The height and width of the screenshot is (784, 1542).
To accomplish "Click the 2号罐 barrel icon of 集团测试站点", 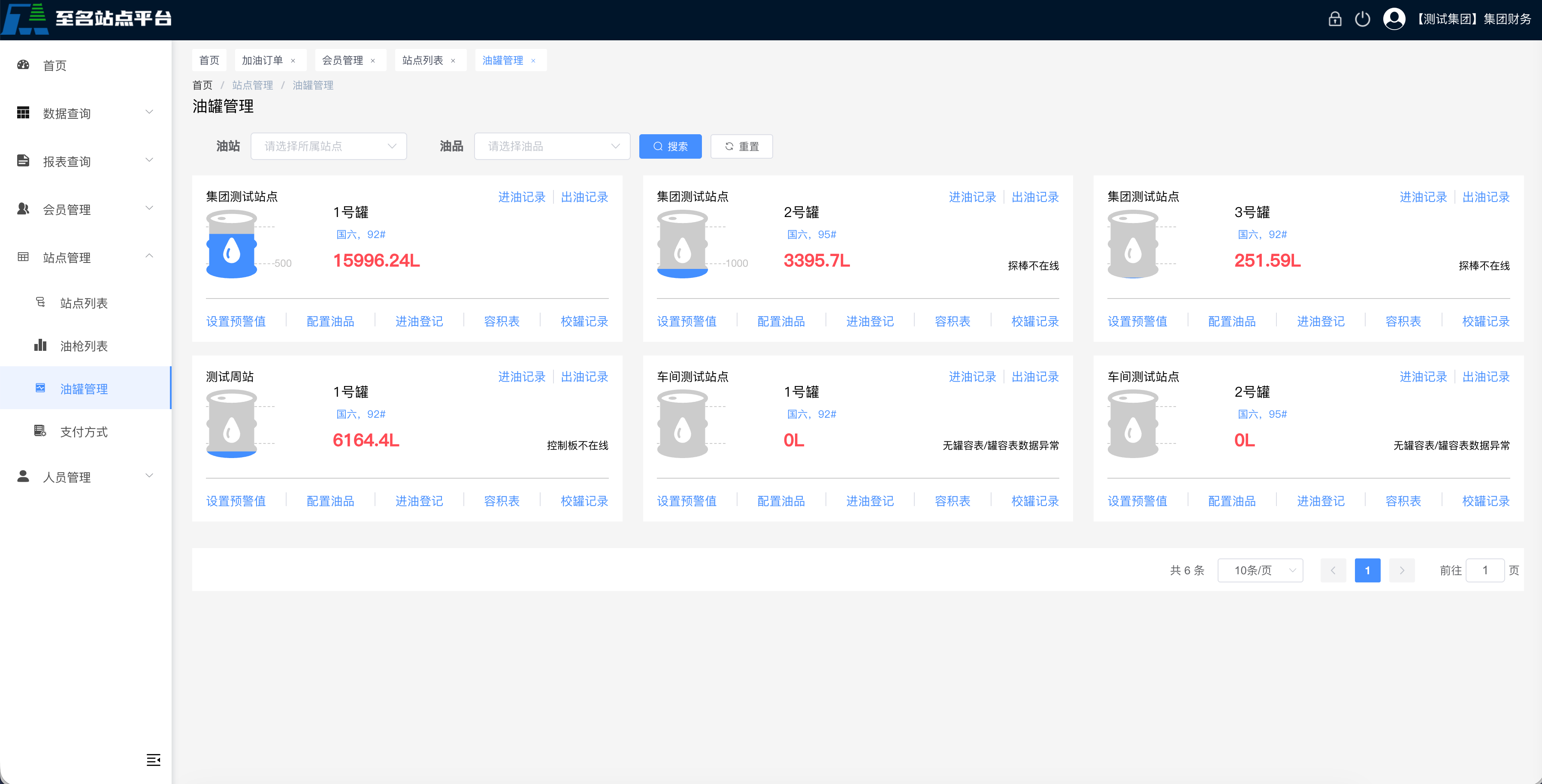I will 683,244.
